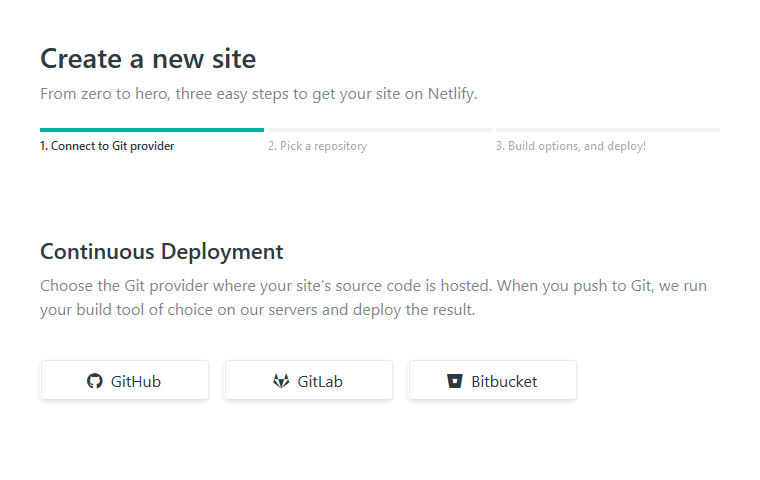760x480 pixels.
Task: Click the Continuous Deployment heading
Action: (x=162, y=252)
